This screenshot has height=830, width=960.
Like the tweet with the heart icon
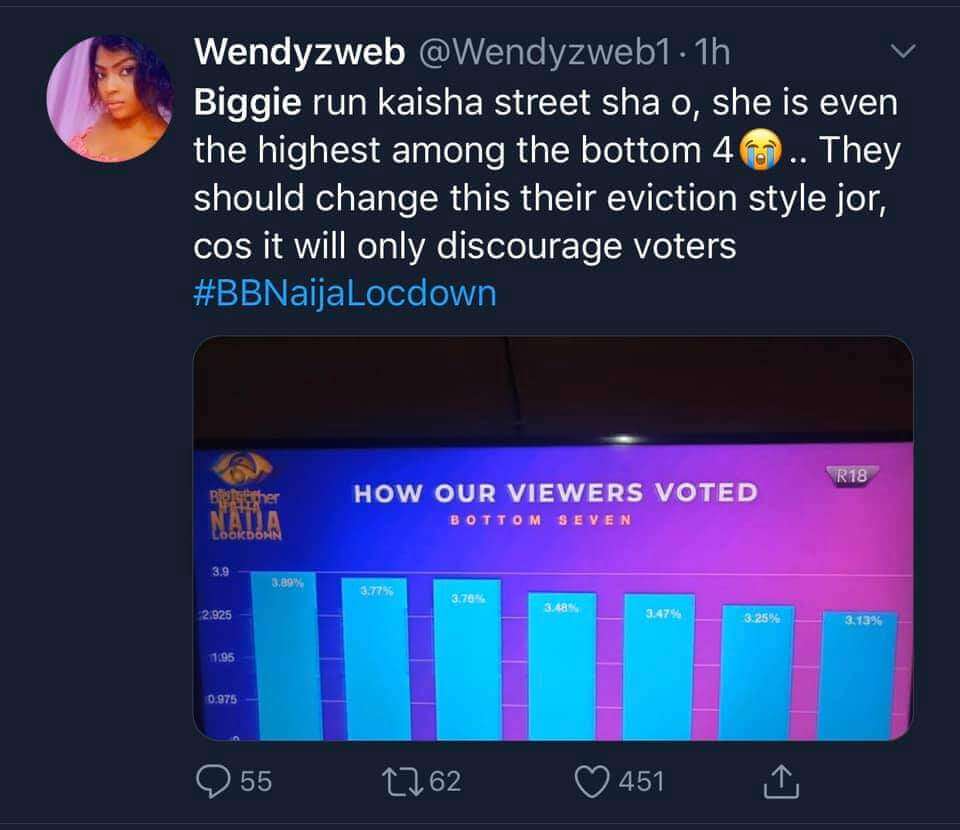[592, 782]
